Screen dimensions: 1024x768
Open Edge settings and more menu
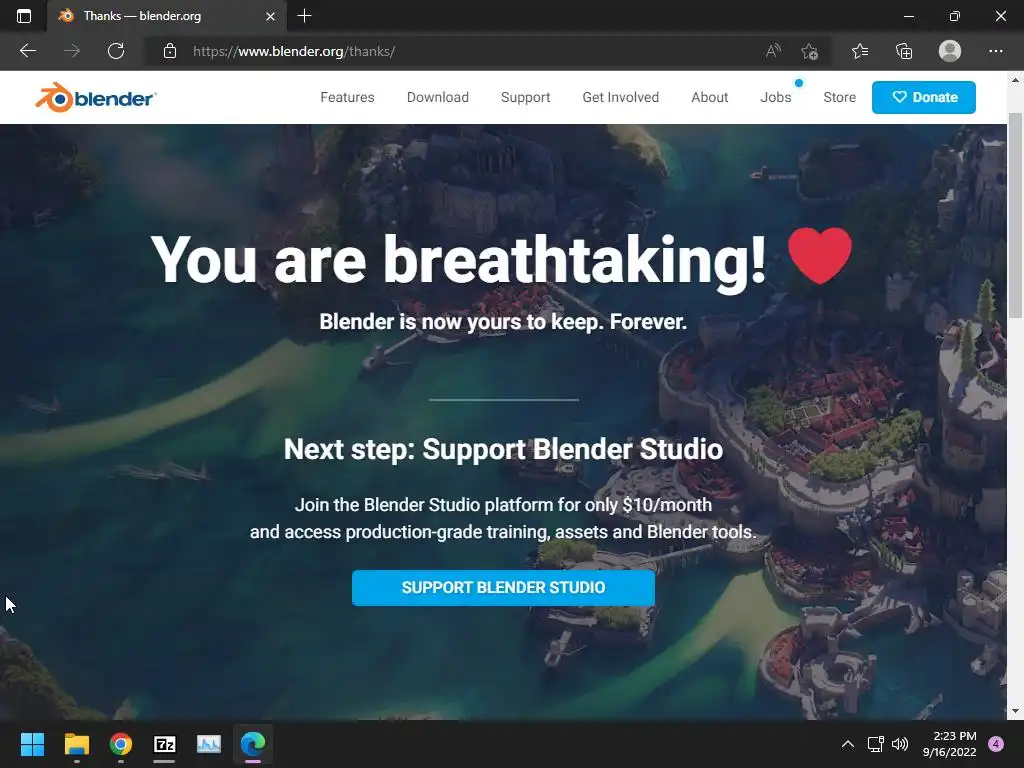(995, 51)
